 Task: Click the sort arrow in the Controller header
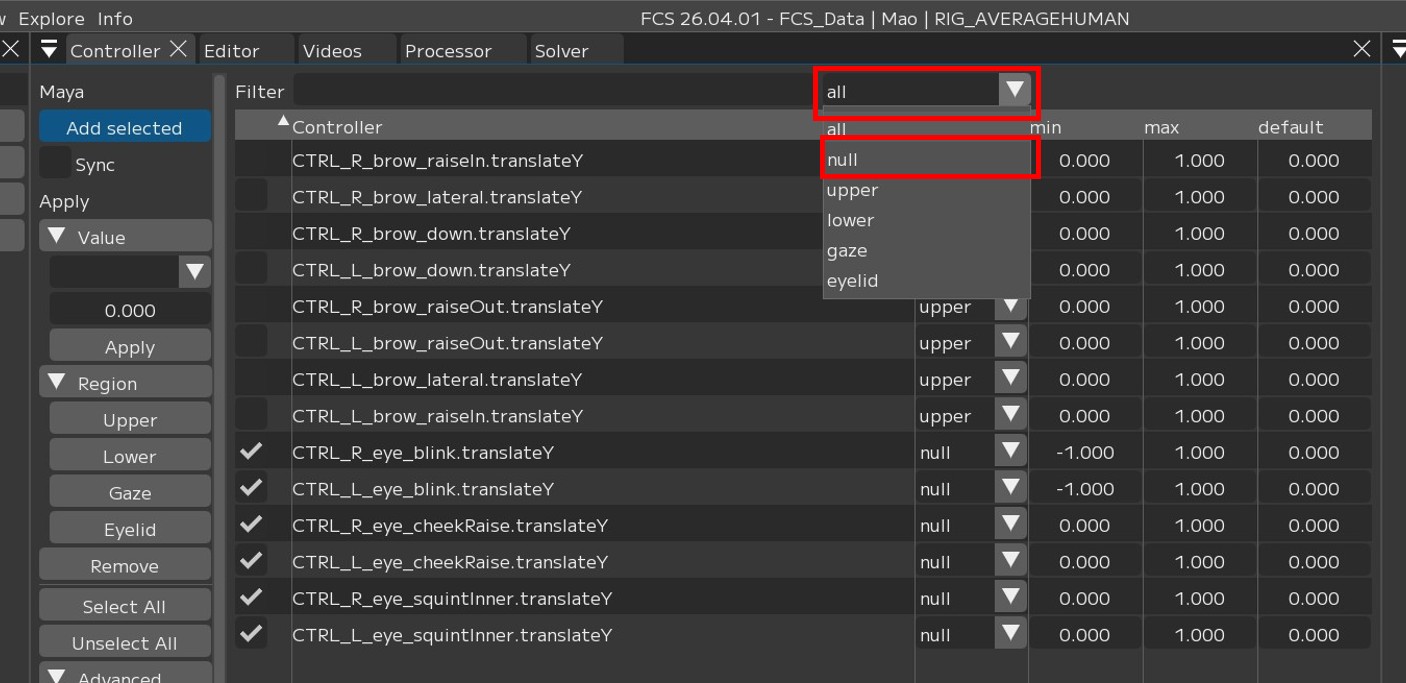click(283, 121)
